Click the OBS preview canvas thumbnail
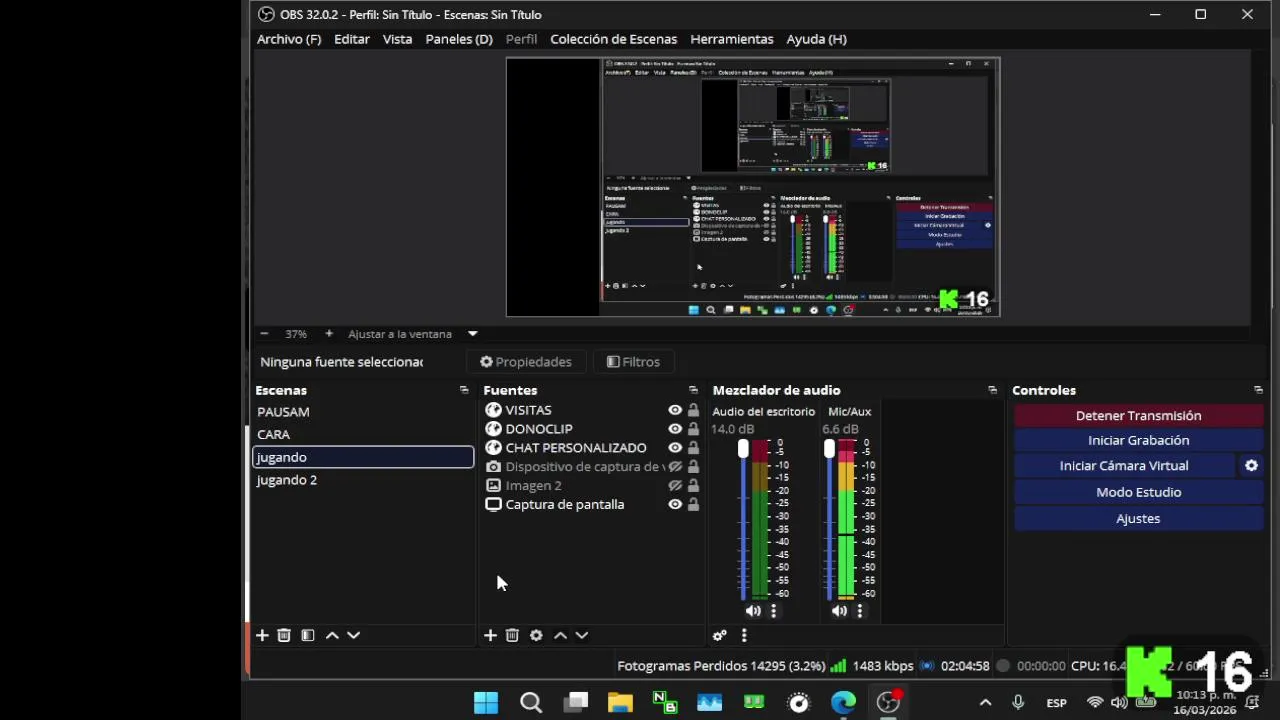The width and height of the screenshot is (1280, 720). (753, 187)
